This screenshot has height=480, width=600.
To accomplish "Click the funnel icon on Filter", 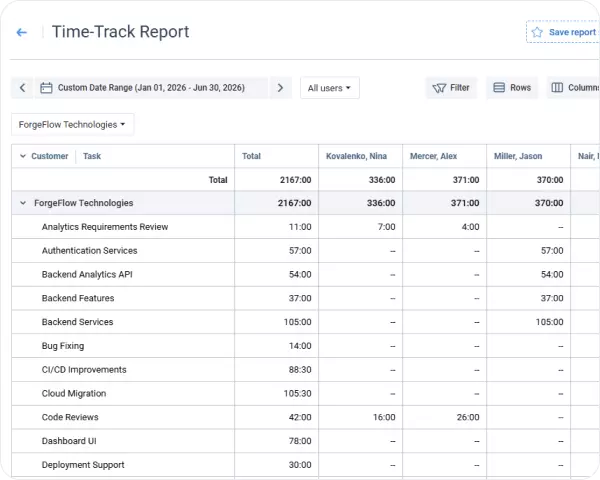I will (x=439, y=88).
